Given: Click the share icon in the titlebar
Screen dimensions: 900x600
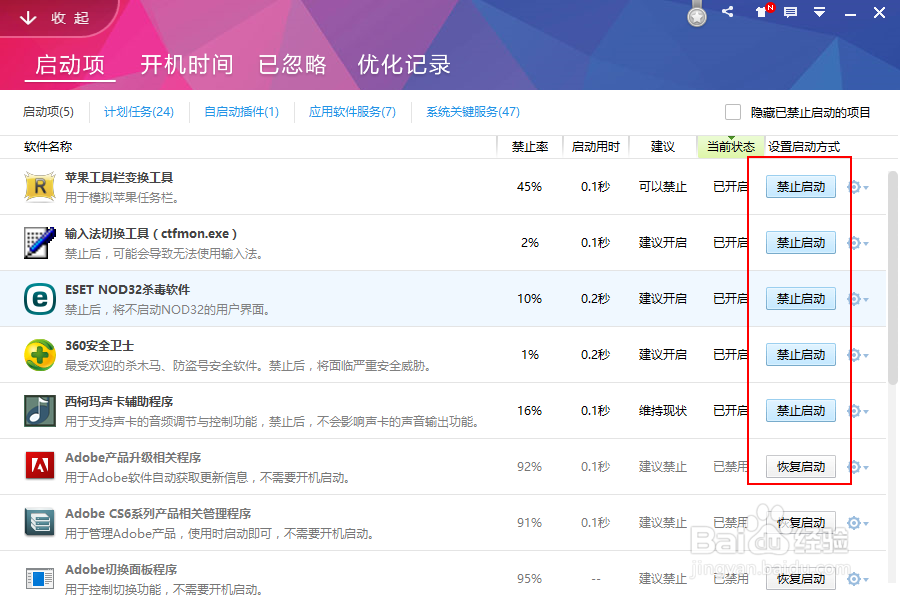Looking at the screenshot, I should pyautogui.click(x=727, y=12).
